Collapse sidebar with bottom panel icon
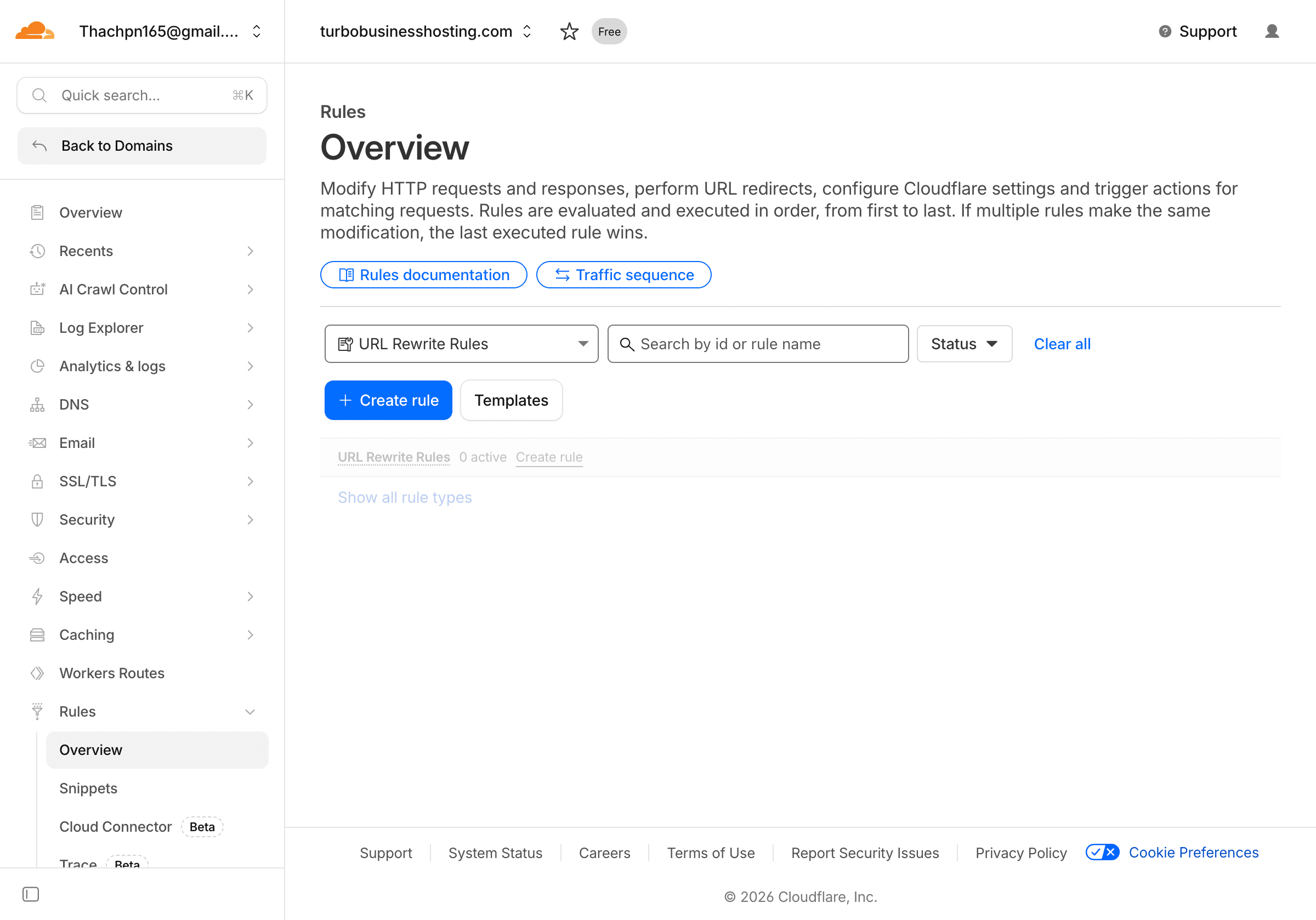 [31, 894]
